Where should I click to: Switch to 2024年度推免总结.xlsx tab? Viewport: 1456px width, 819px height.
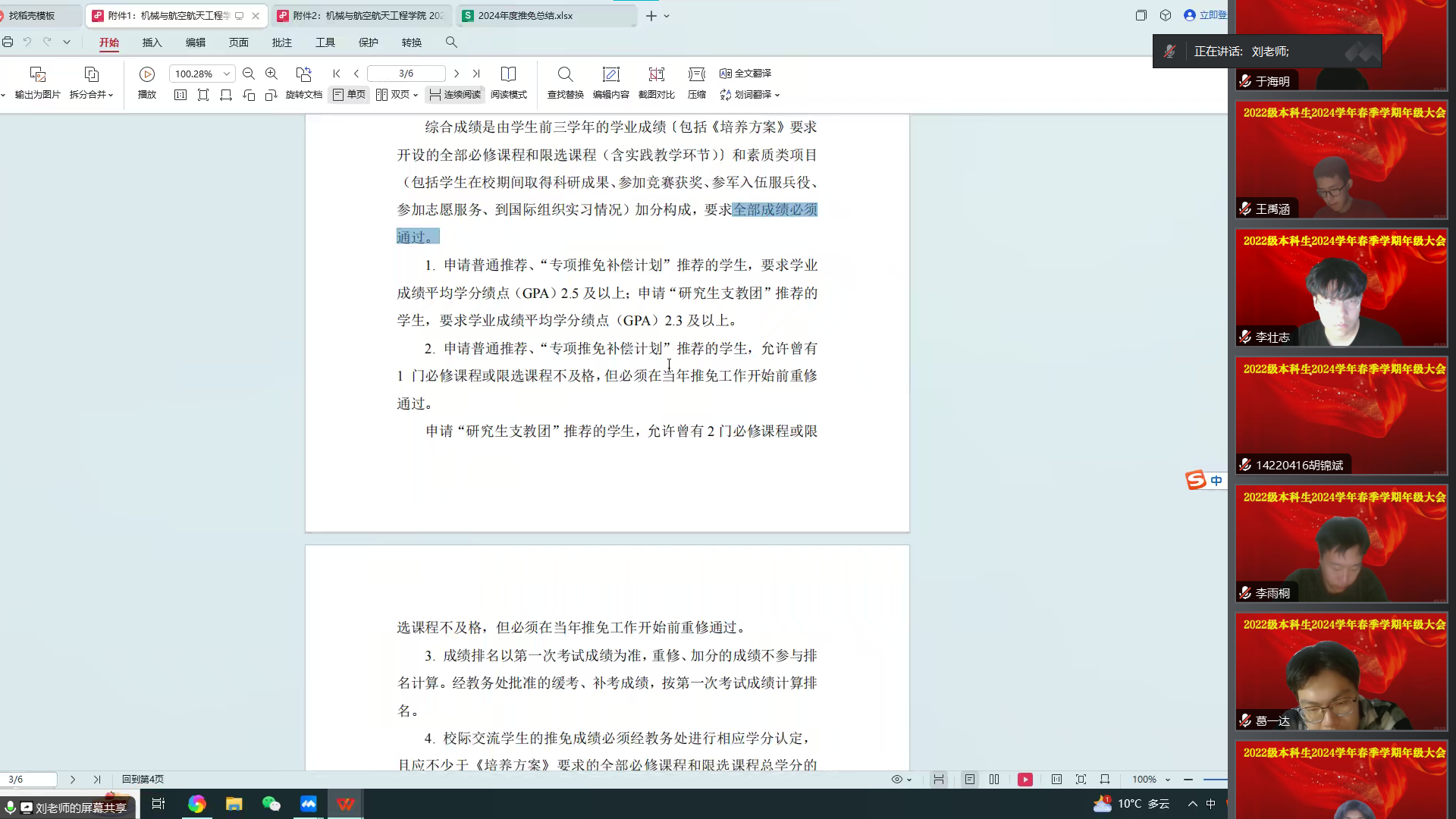point(525,15)
